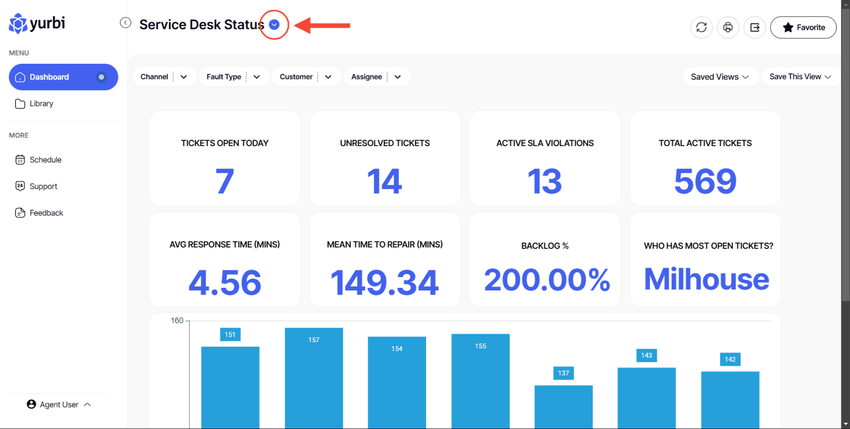
Task: Click the Feedback note icon
Action: tap(20, 213)
